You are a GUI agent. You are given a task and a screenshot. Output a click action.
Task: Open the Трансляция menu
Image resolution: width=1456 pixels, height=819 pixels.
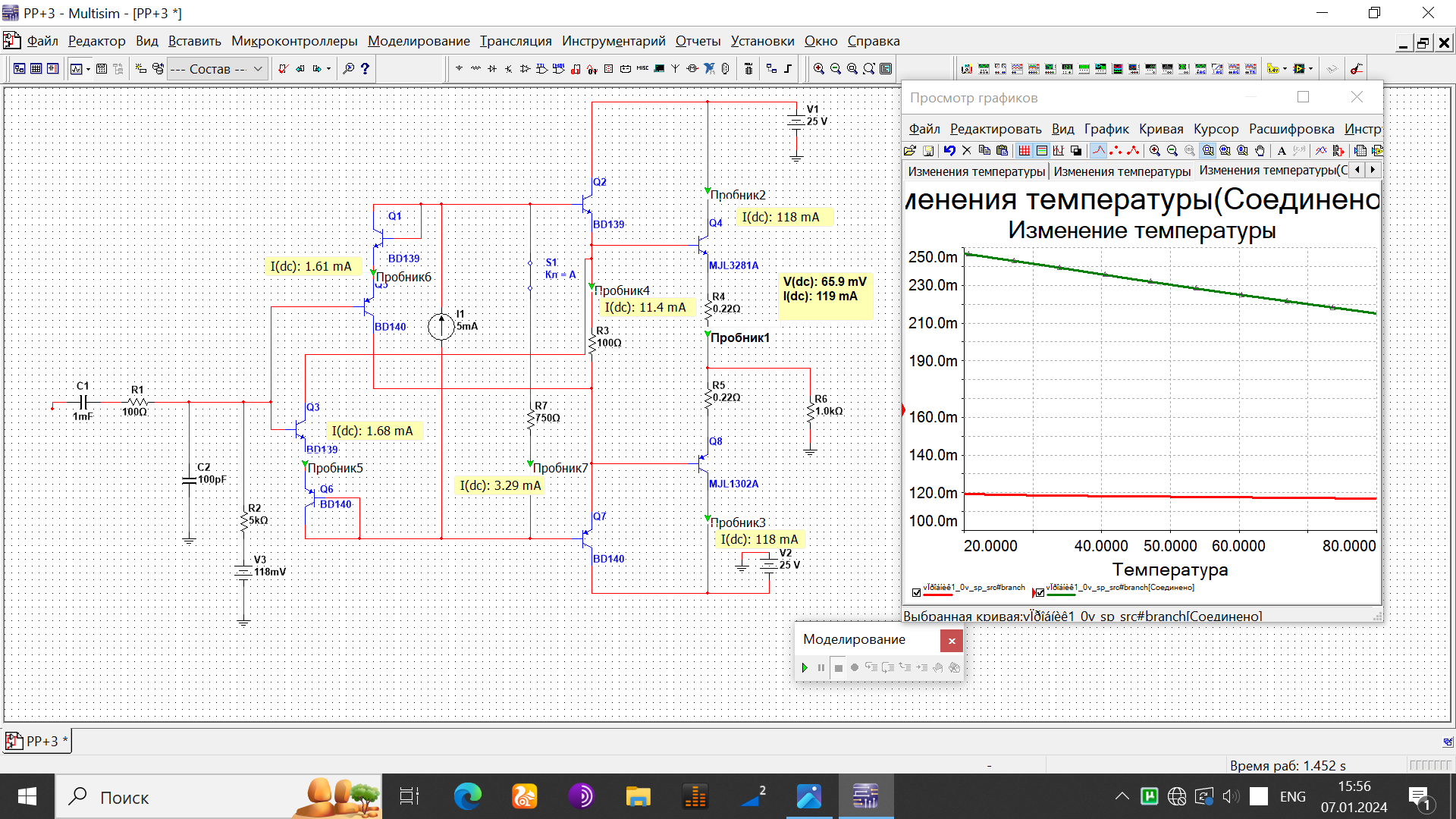coord(516,41)
